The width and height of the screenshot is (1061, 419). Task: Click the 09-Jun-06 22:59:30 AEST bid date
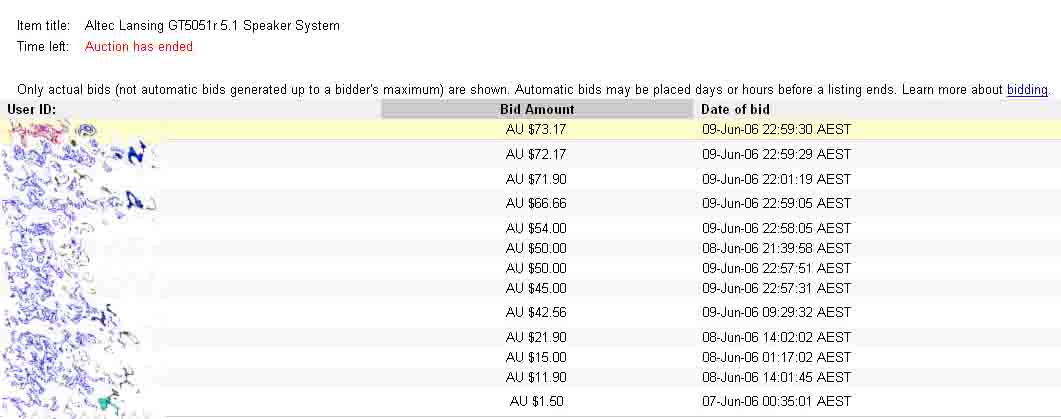pos(776,129)
